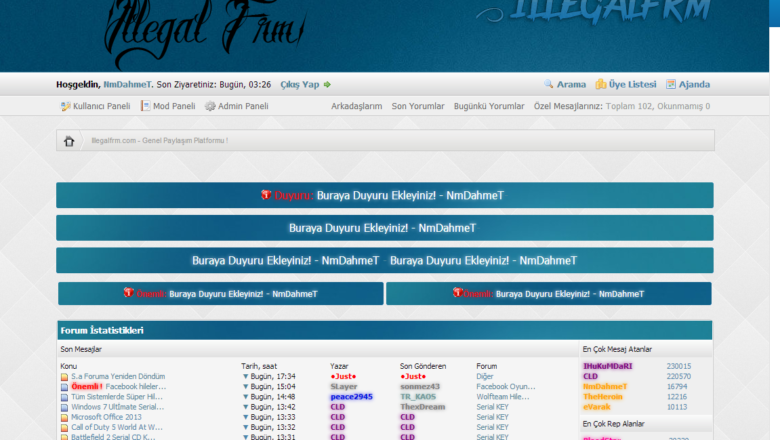
Task: Click the green arrow next to Çıkış Yap
Action: 327,85
